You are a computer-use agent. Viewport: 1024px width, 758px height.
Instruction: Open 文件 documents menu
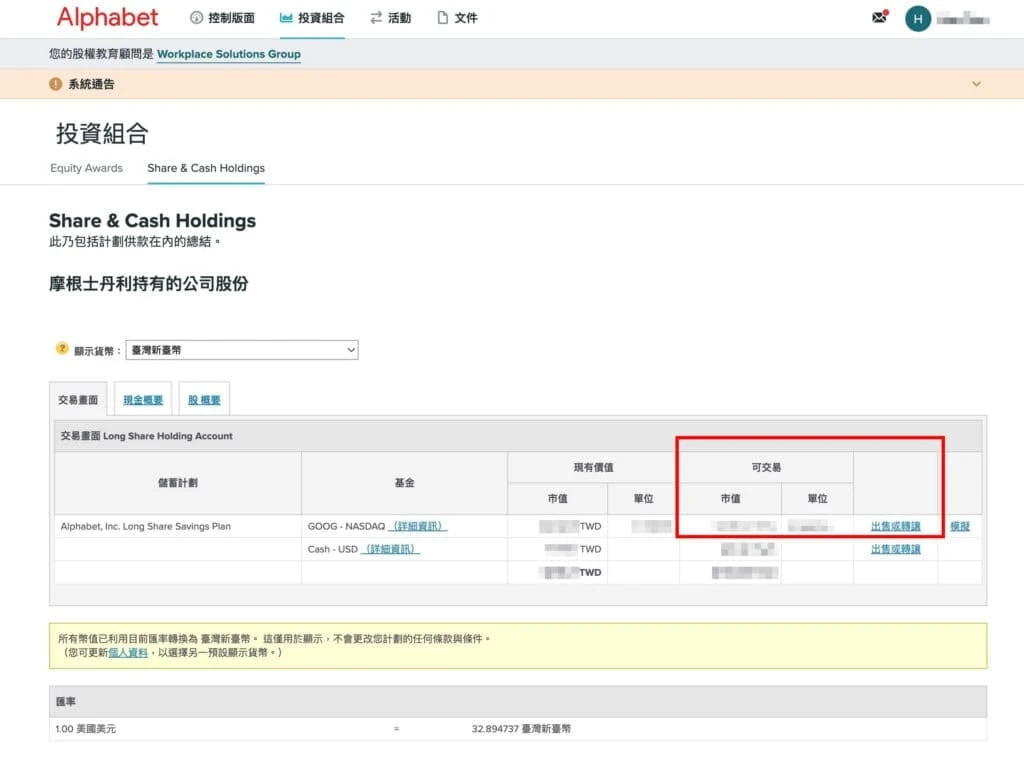coord(457,18)
